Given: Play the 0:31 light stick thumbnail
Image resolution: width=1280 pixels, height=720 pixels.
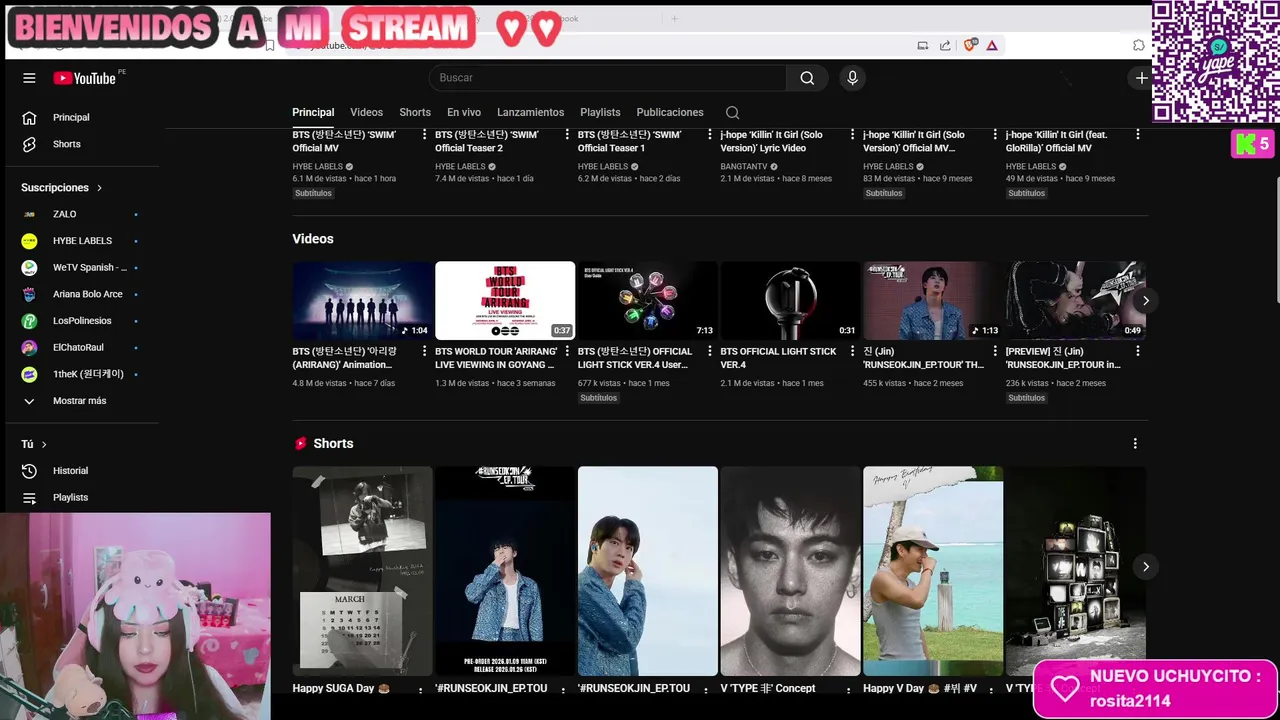Looking at the screenshot, I should point(790,300).
